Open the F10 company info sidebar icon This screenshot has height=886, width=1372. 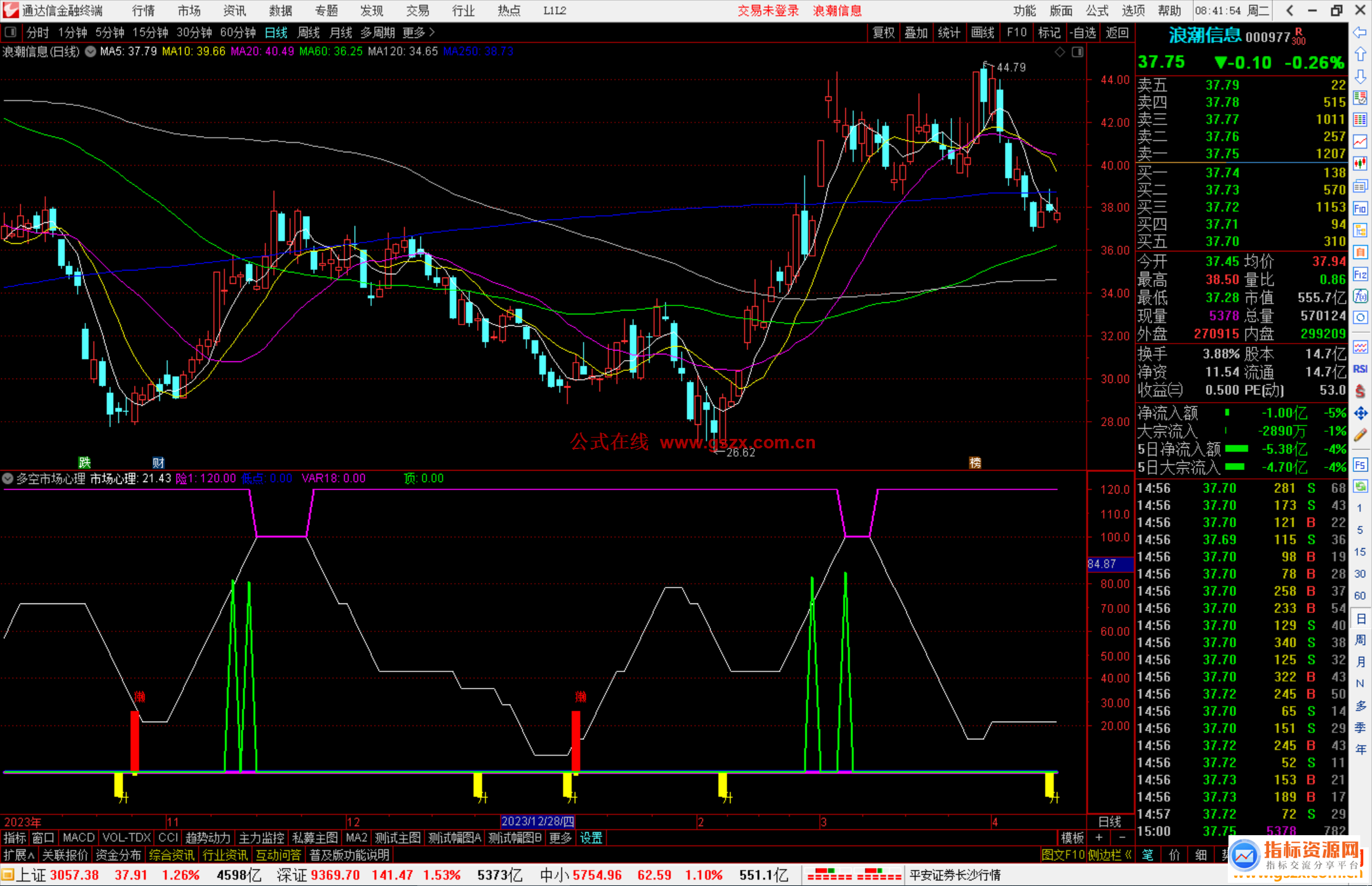pyautogui.click(x=1360, y=208)
